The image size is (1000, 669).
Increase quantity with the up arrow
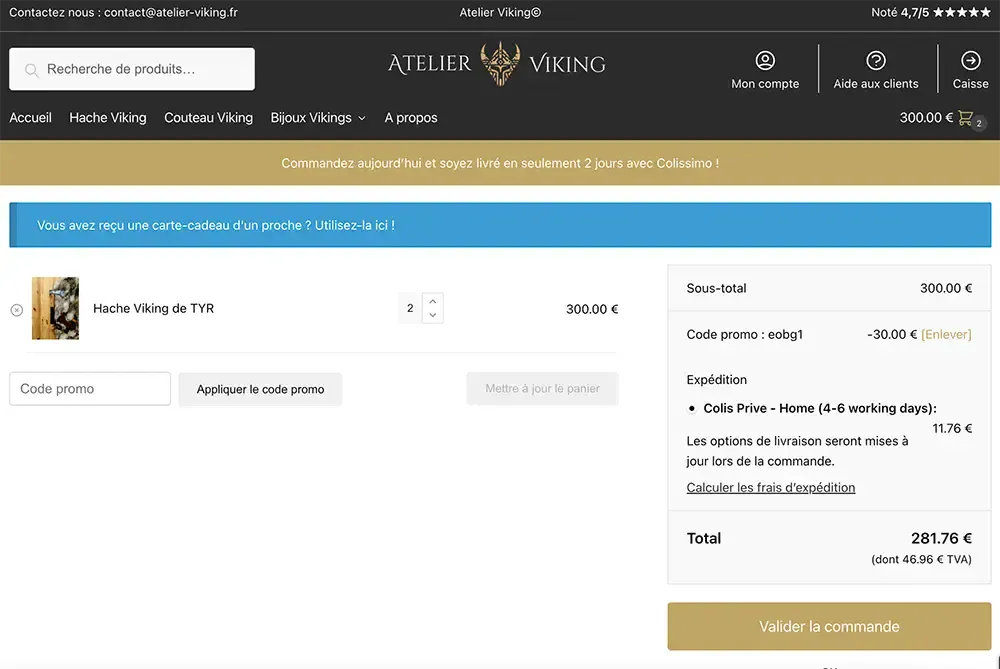(x=432, y=301)
